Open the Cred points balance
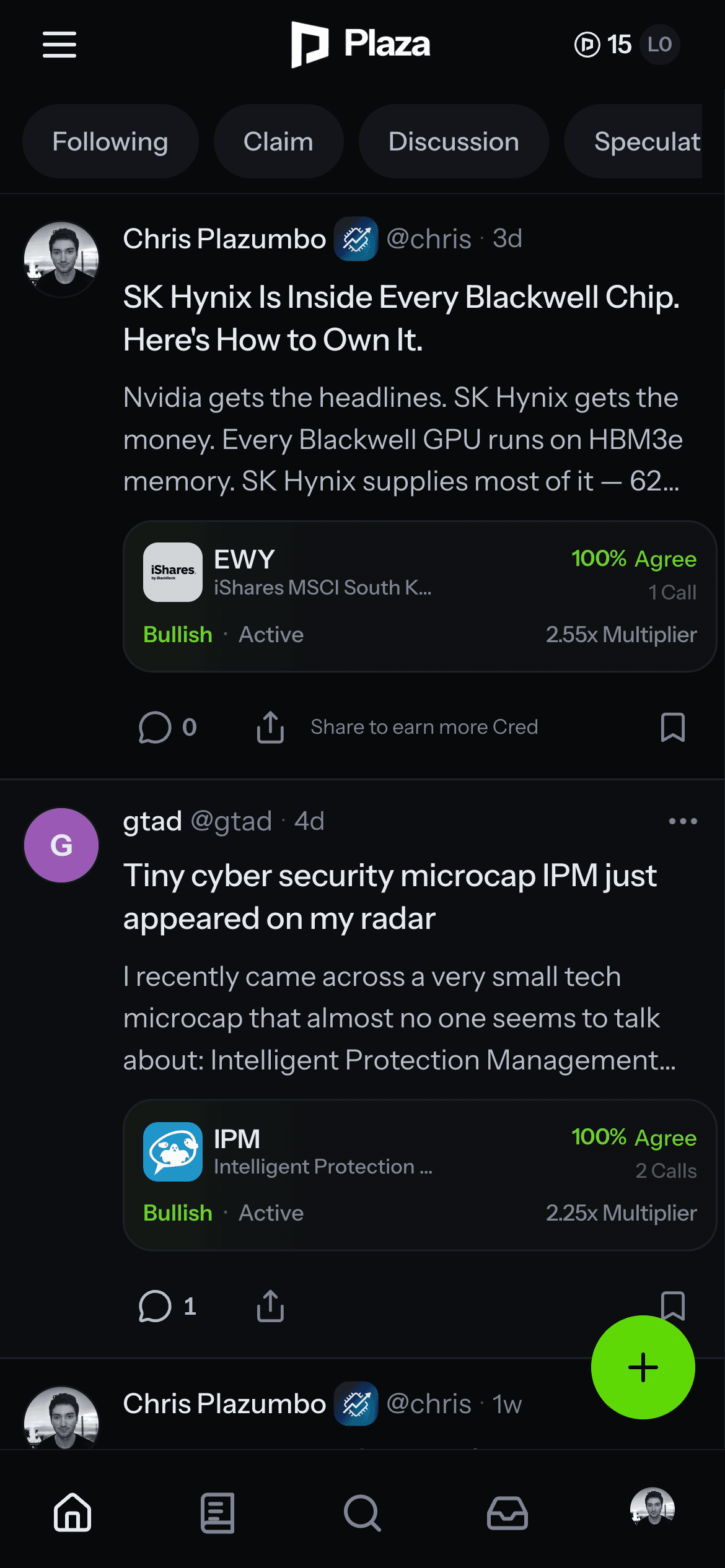The image size is (725, 1568). (603, 45)
